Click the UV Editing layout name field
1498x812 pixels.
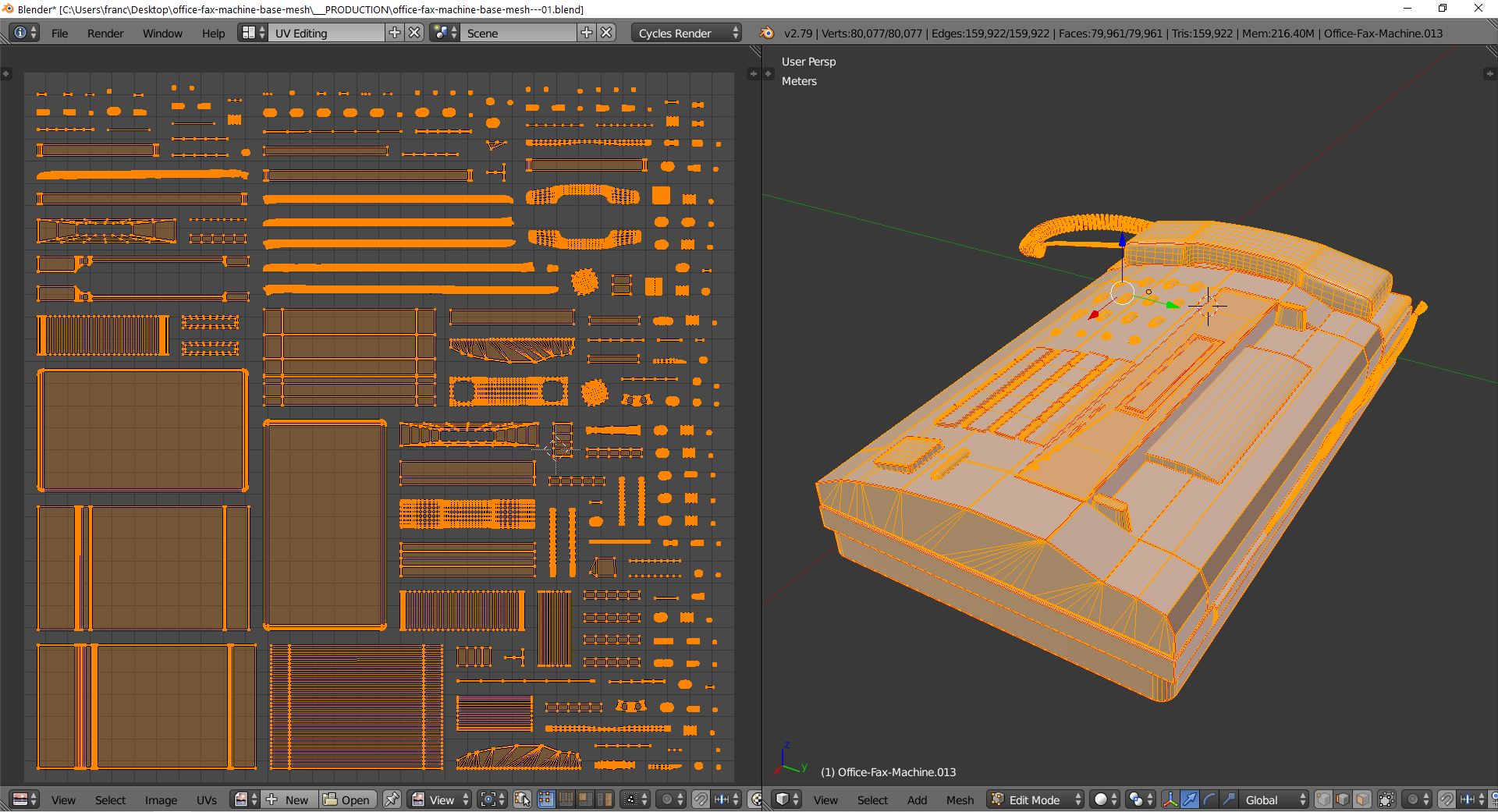[x=326, y=33]
